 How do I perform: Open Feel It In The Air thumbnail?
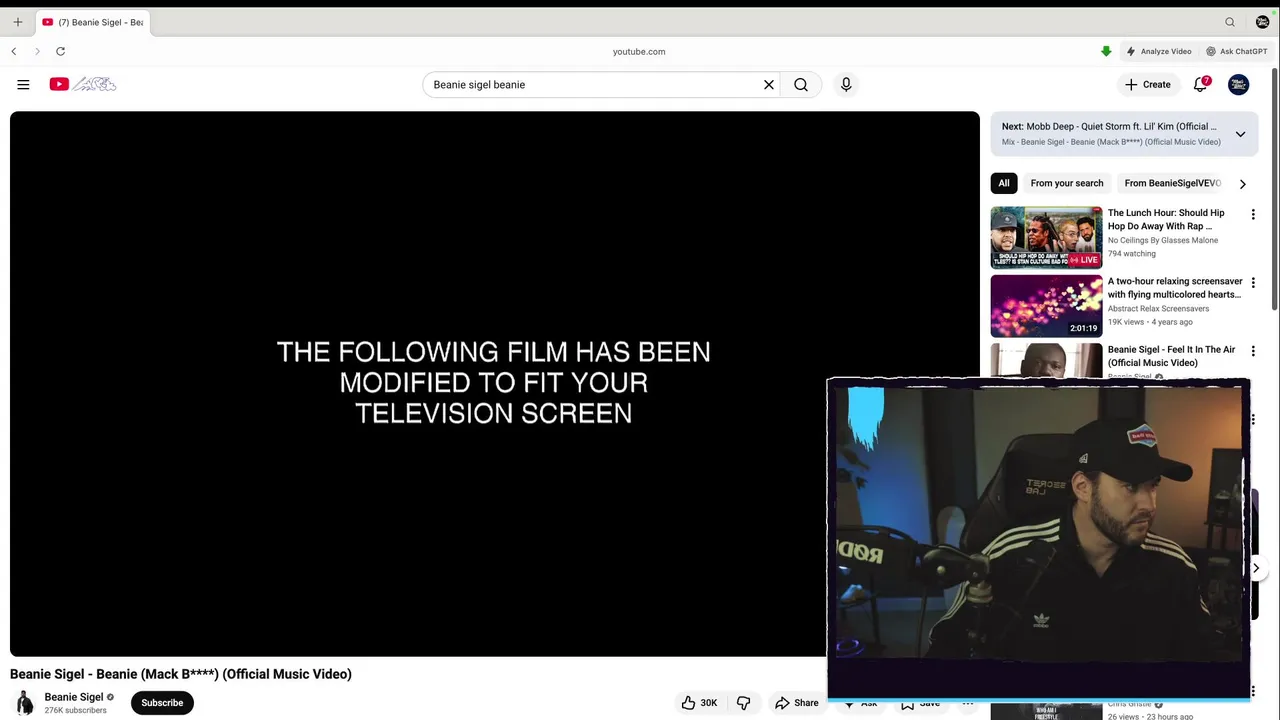pyautogui.click(x=1046, y=361)
